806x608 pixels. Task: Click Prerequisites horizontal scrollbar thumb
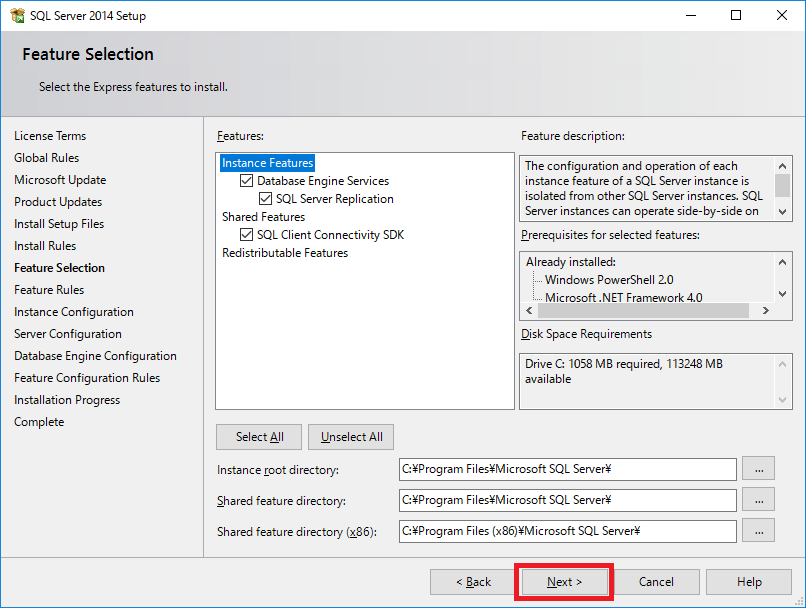coord(643,310)
